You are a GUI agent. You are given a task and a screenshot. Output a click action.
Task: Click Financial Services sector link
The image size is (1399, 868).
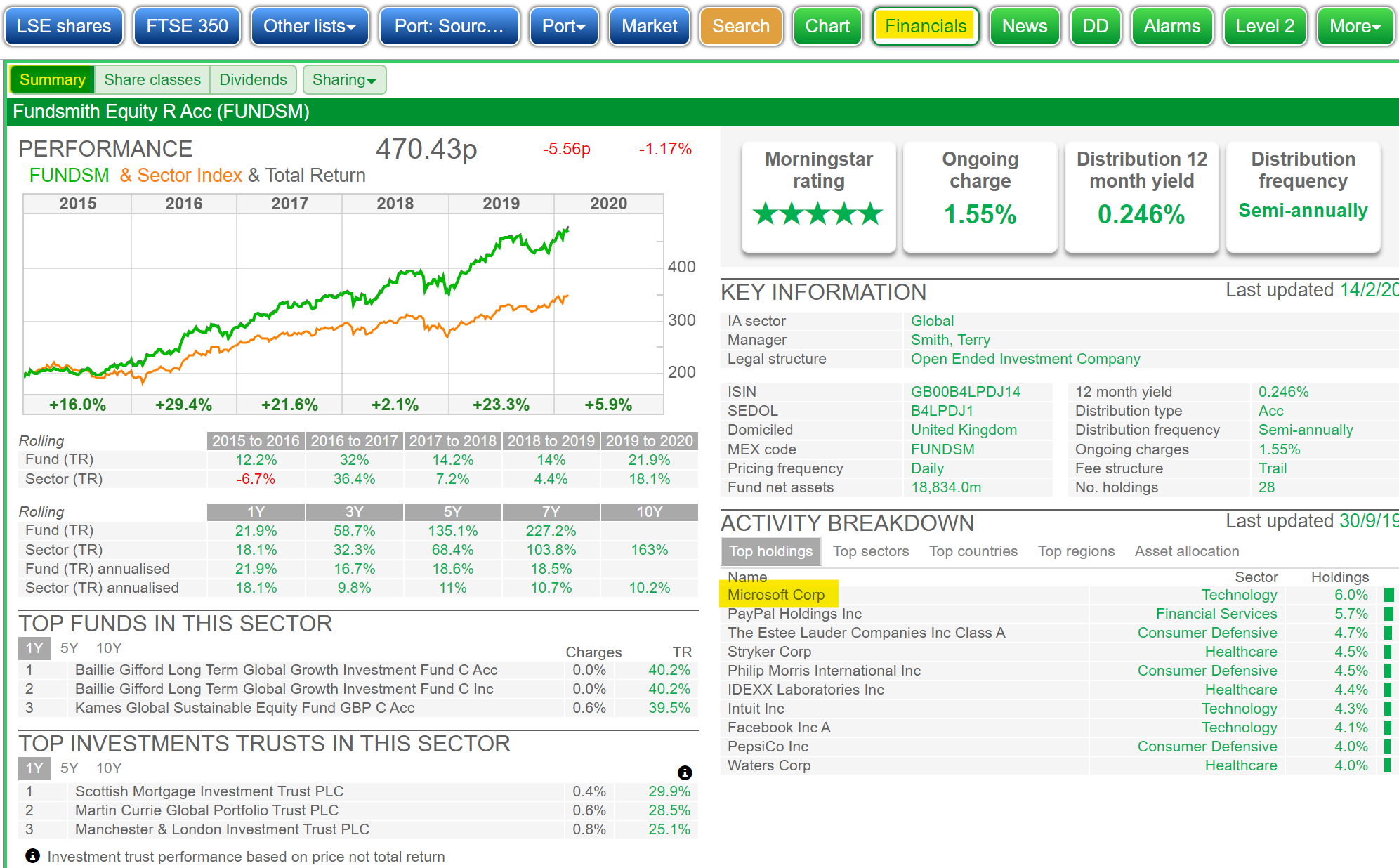(1216, 614)
